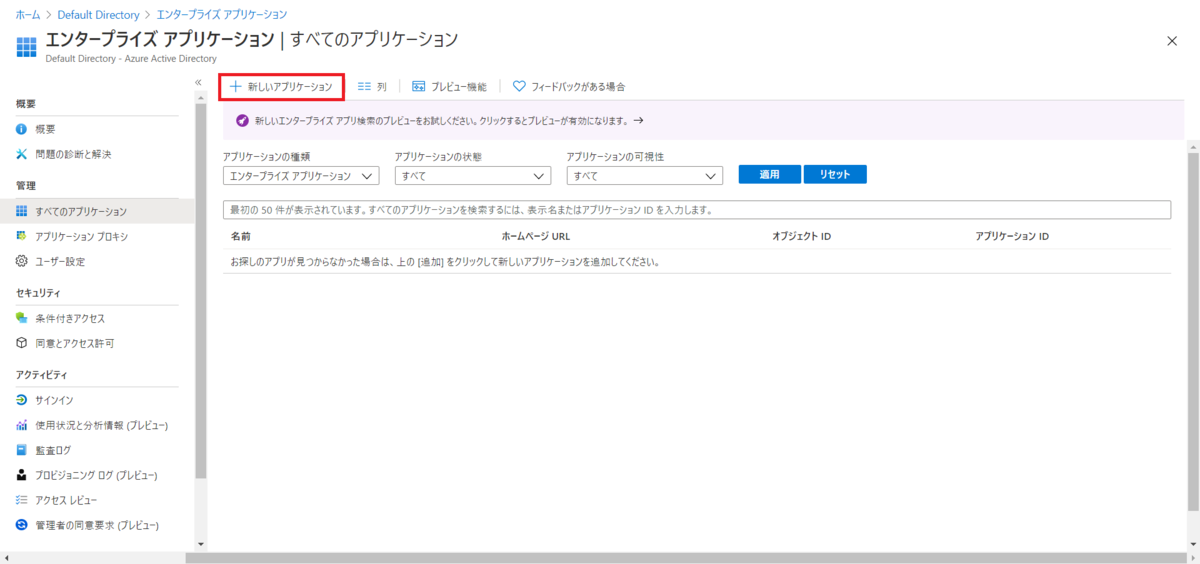This screenshot has height=564, width=1200.
Task: Click the アプリケーション ID column header
Action: (x=1012, y=237)
